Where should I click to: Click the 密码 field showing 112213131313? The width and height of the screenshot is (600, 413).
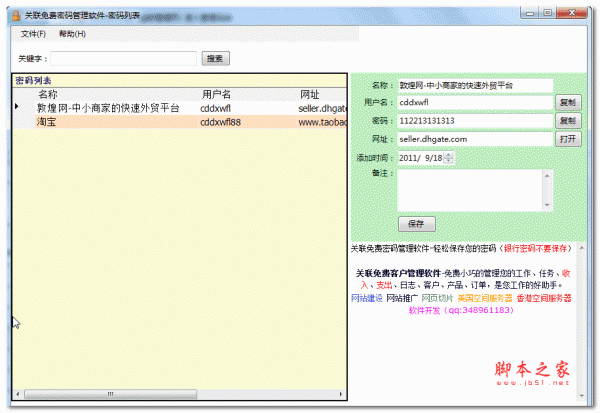(x=475, y=121)
